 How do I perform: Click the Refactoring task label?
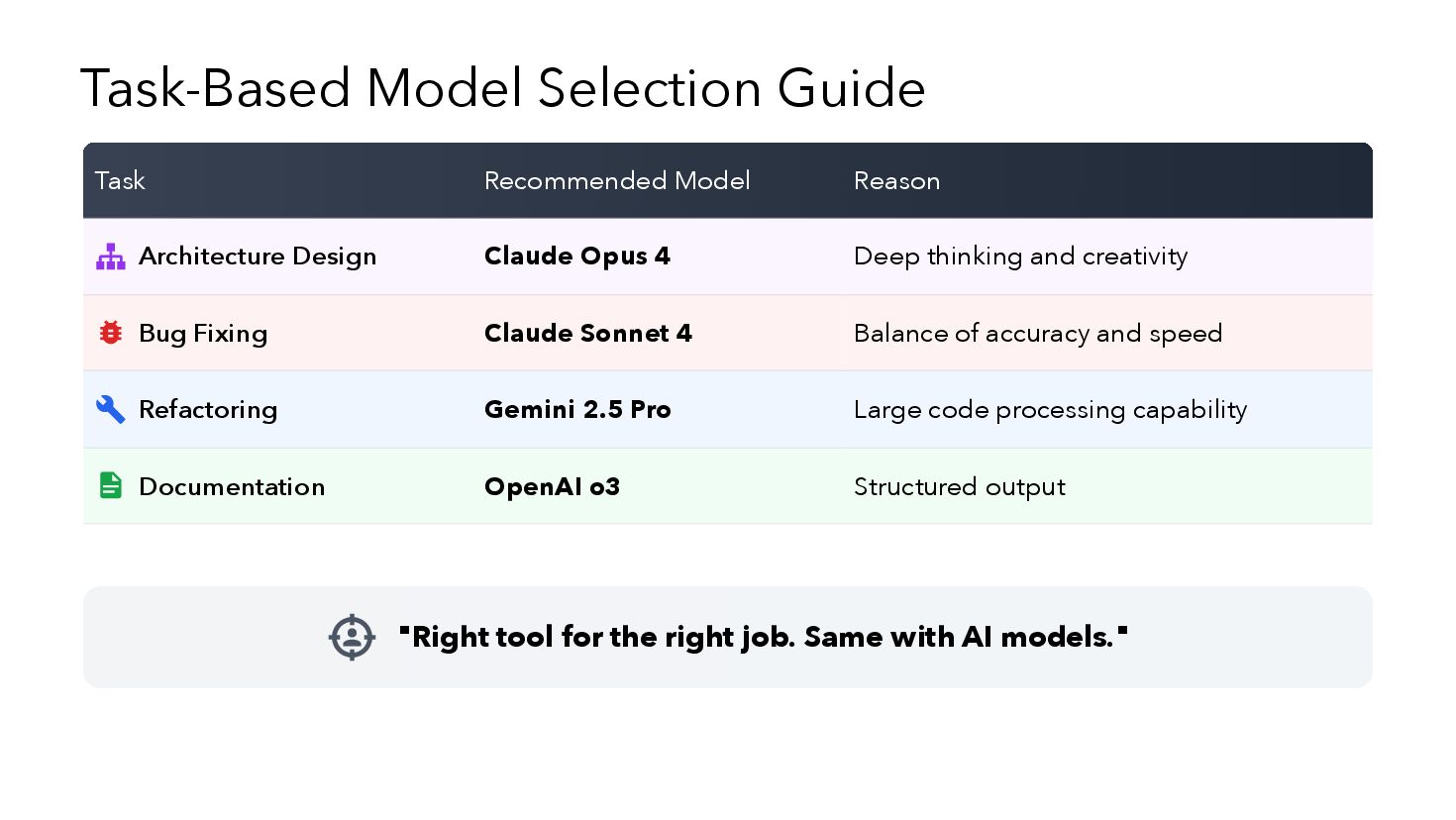(x=208, y=410)
